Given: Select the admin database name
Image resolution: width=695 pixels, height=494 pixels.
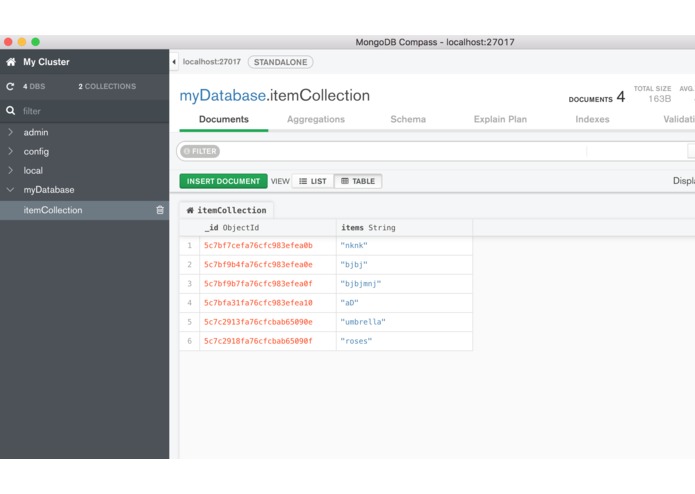Looking at the screenshot, I should [x=36, y=132].
